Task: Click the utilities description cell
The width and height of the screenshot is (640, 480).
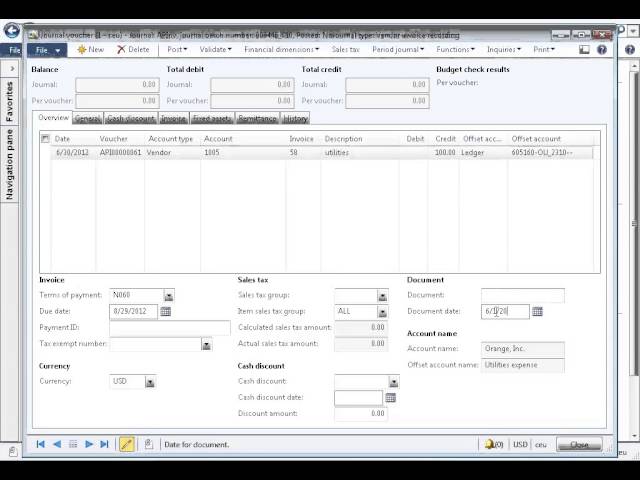Action: pos(360,153)
